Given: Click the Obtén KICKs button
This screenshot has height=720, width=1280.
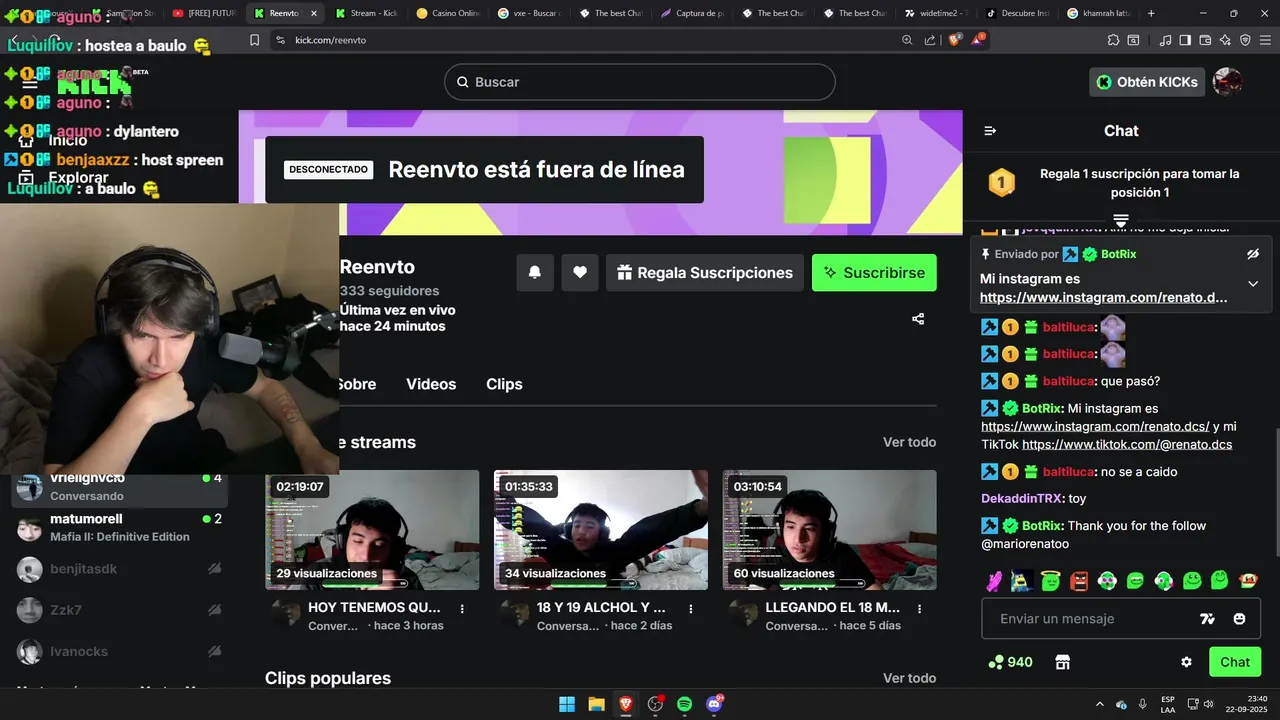Looking at the screenshot, I should 1147,82.
